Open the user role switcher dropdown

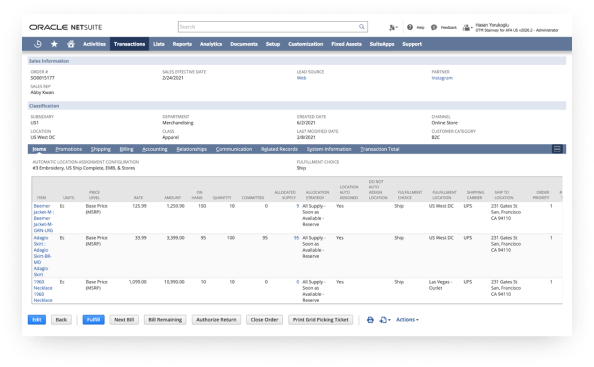point(468,28)
